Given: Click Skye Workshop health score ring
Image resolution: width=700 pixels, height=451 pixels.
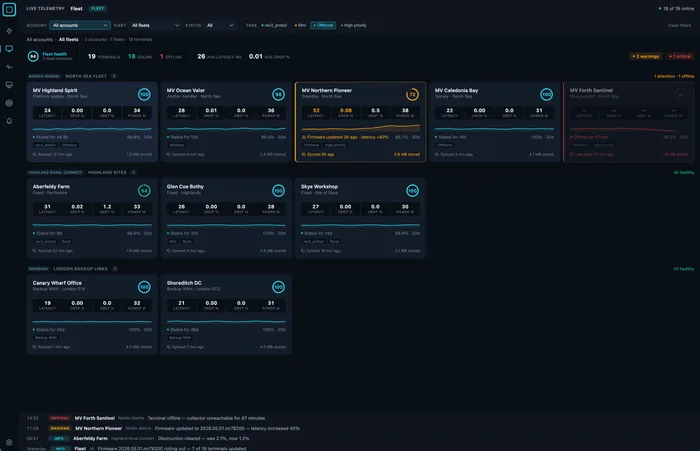Looking at the screenshot, I should click(412, 191).
